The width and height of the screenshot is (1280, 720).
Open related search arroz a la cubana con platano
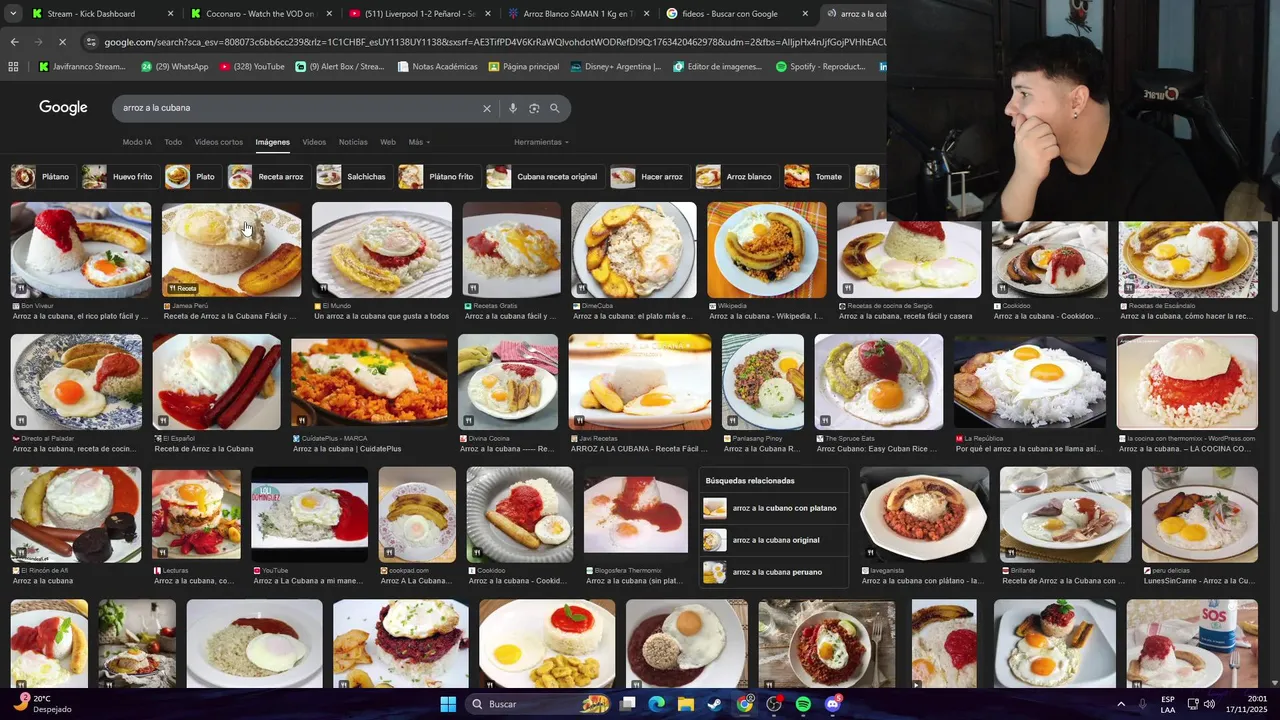pyautogui.click(x=773, y=508)
